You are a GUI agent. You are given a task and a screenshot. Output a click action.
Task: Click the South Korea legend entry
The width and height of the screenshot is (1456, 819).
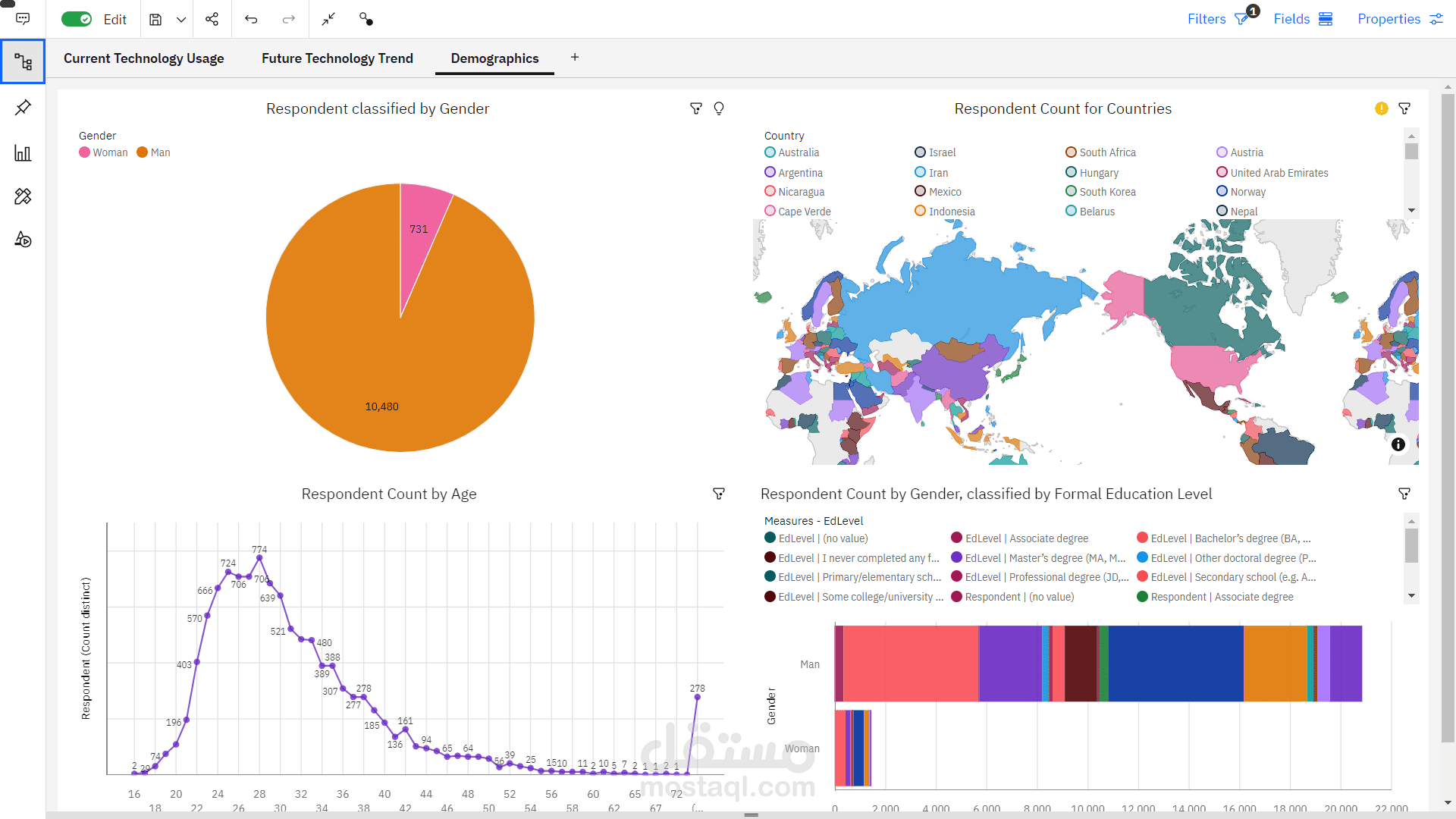[1100, 192]
